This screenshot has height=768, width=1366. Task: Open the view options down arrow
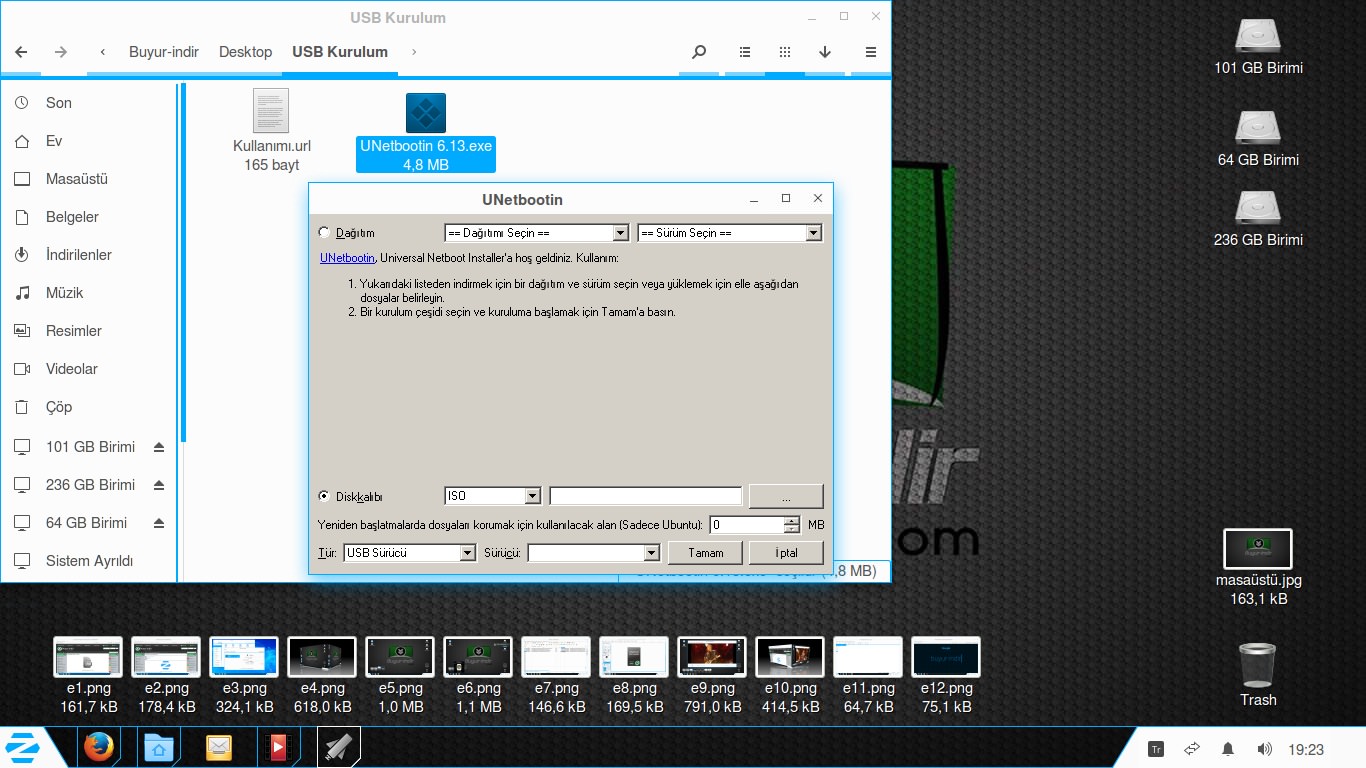click(x=825, y=52)
